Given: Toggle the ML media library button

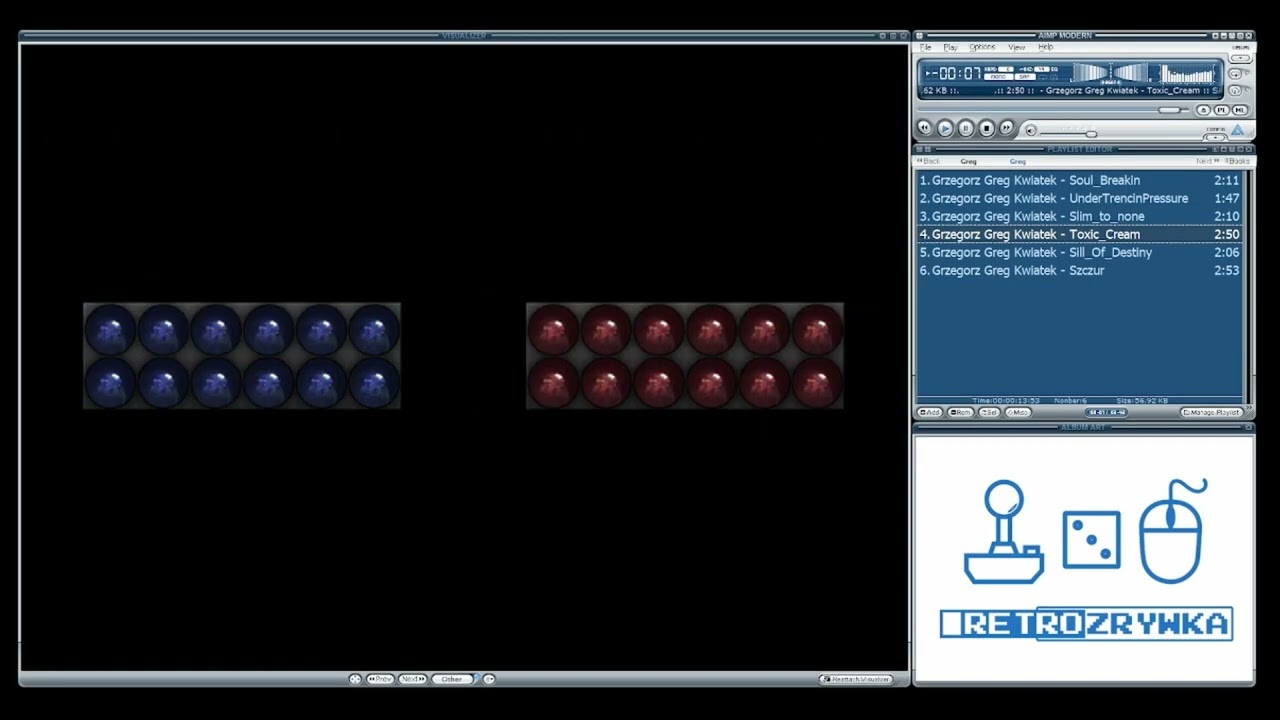Looking at the screenshot, I should coord(1240,110).
